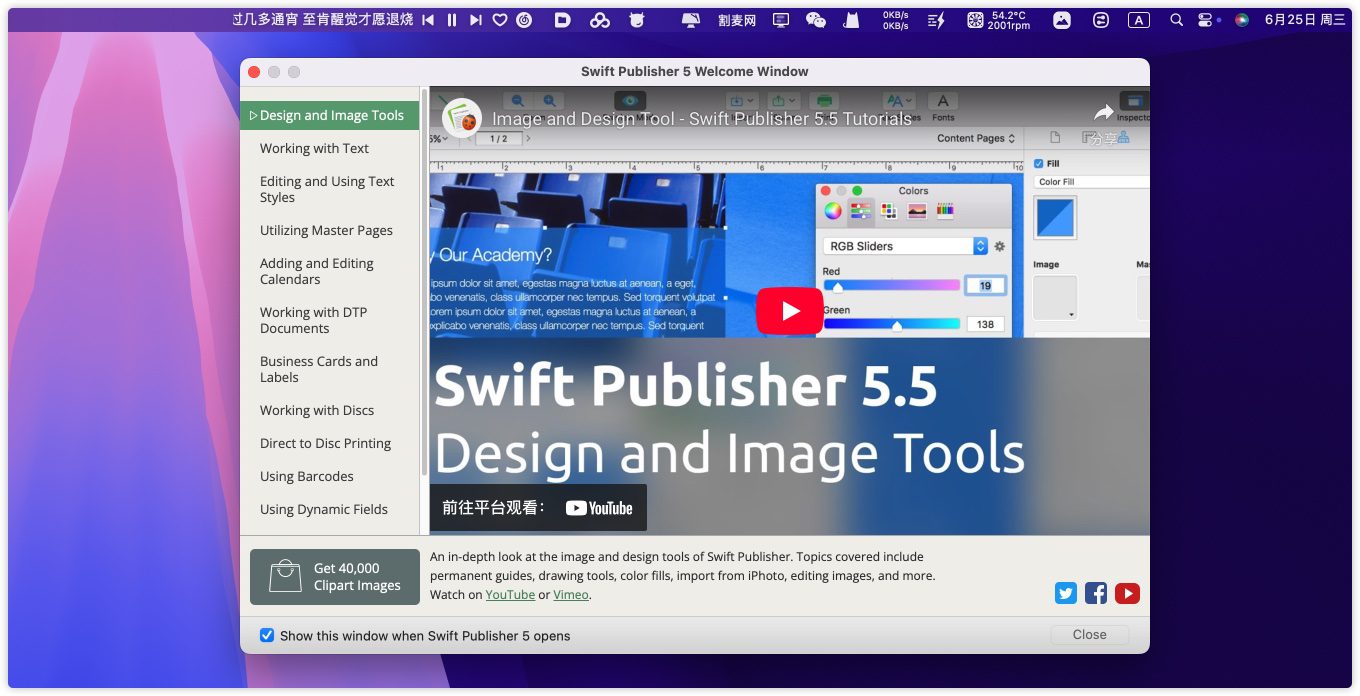Follow the Vimeo link in the description
The image size is (1360, 696).
coord(571,595)
